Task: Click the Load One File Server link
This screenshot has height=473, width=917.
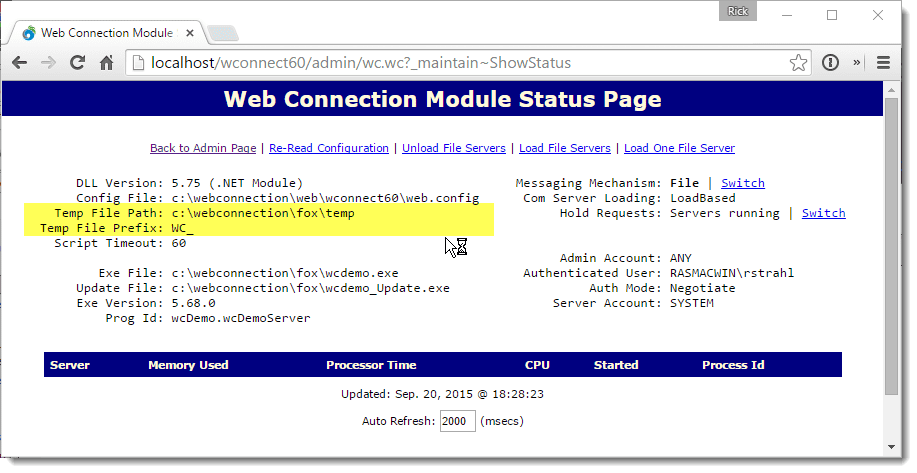Action: [679, 148]
